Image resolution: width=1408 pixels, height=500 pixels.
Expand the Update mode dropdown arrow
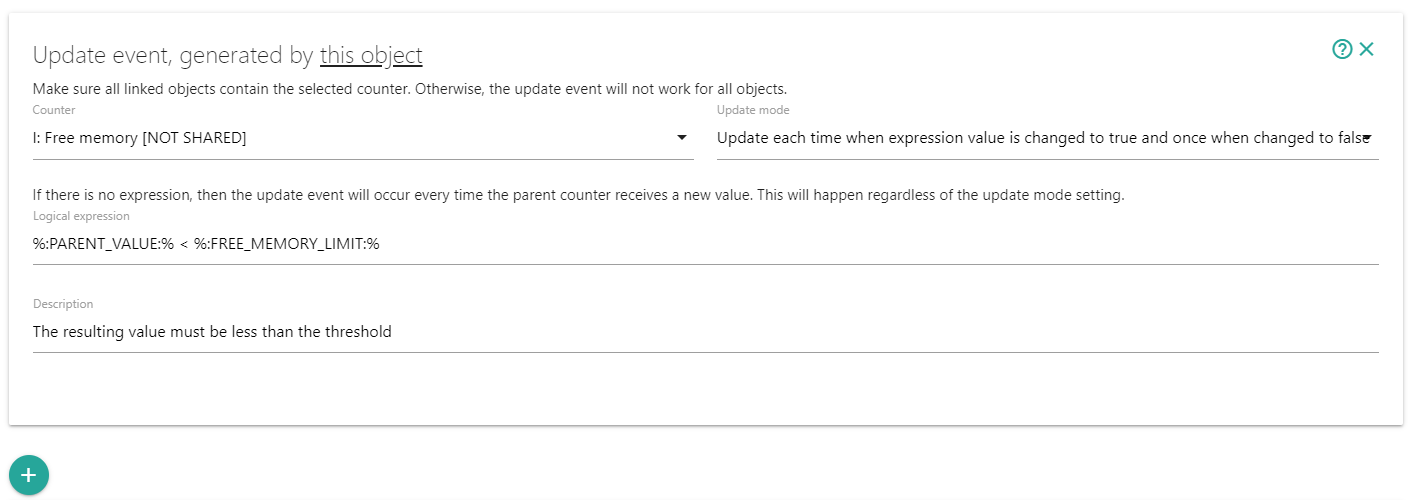point(1367,138)
